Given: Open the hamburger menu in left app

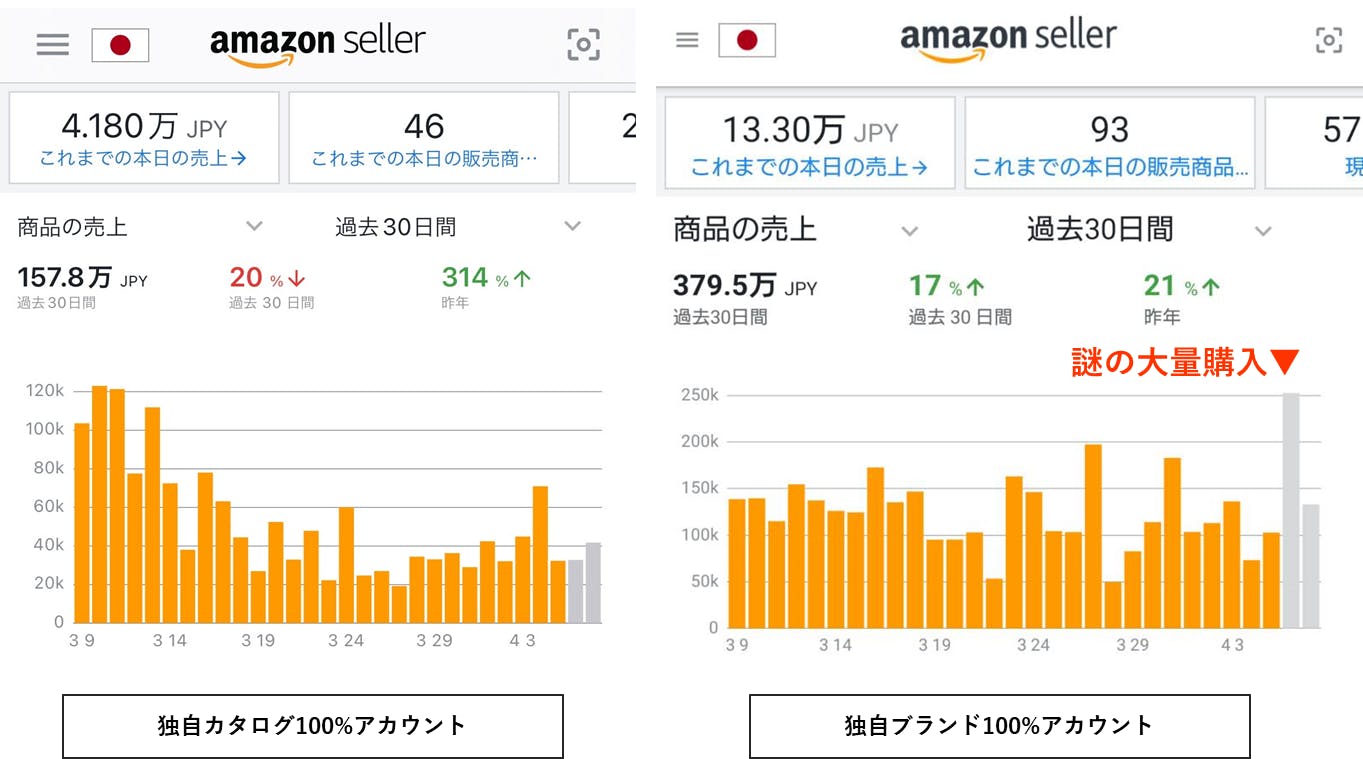Looking at the screenshot, I should (53, 45).
